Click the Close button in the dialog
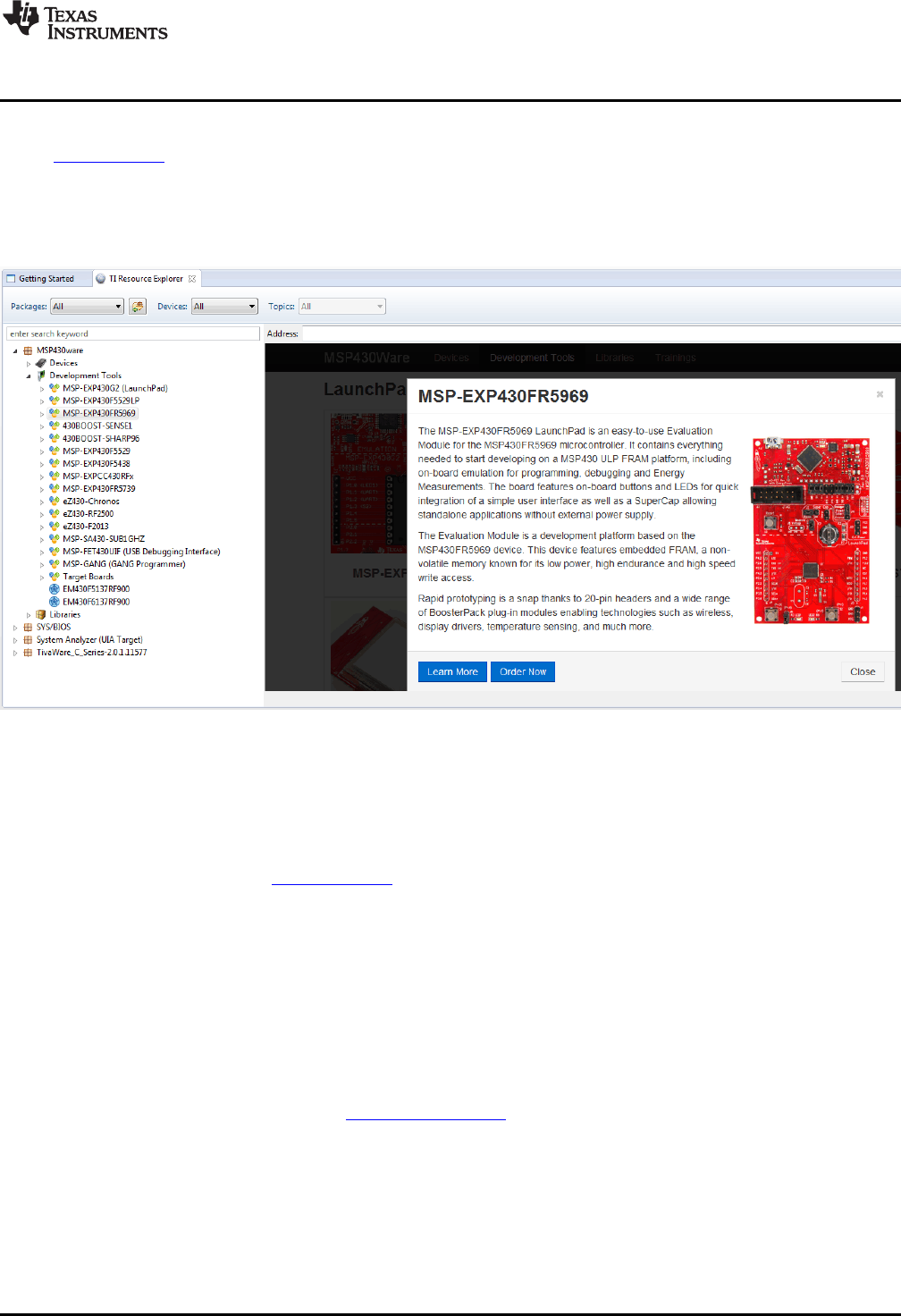This screenshot has width=901, height=1316. click(863, 671)
